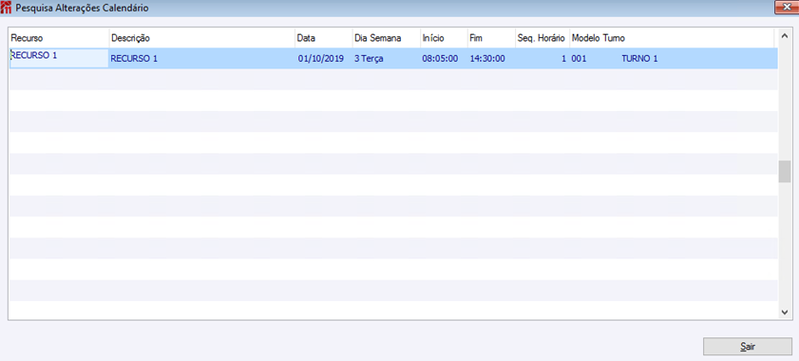Sort by the Descrição column header
Viewport: 799px width, 361px height.
(x=202, y=38)
